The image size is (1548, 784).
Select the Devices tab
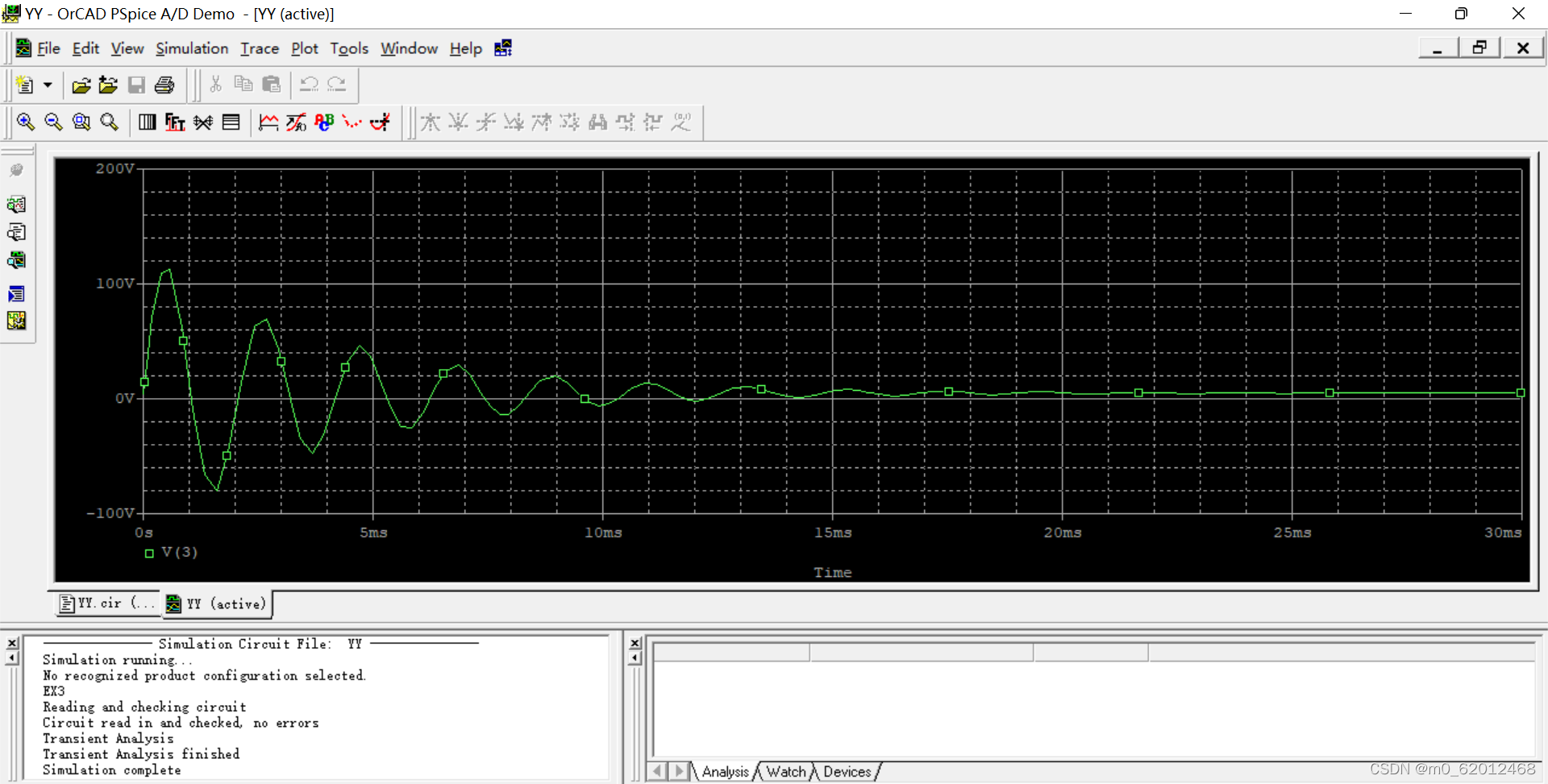(x=847, y=772)
